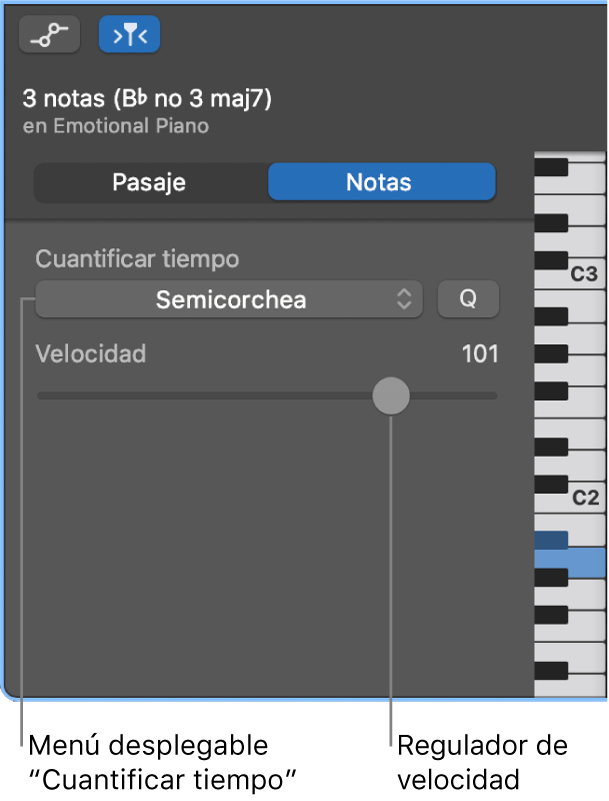Click the Velocidad slider handle
This screenshot has width=609, height=801.
point(390,396)
